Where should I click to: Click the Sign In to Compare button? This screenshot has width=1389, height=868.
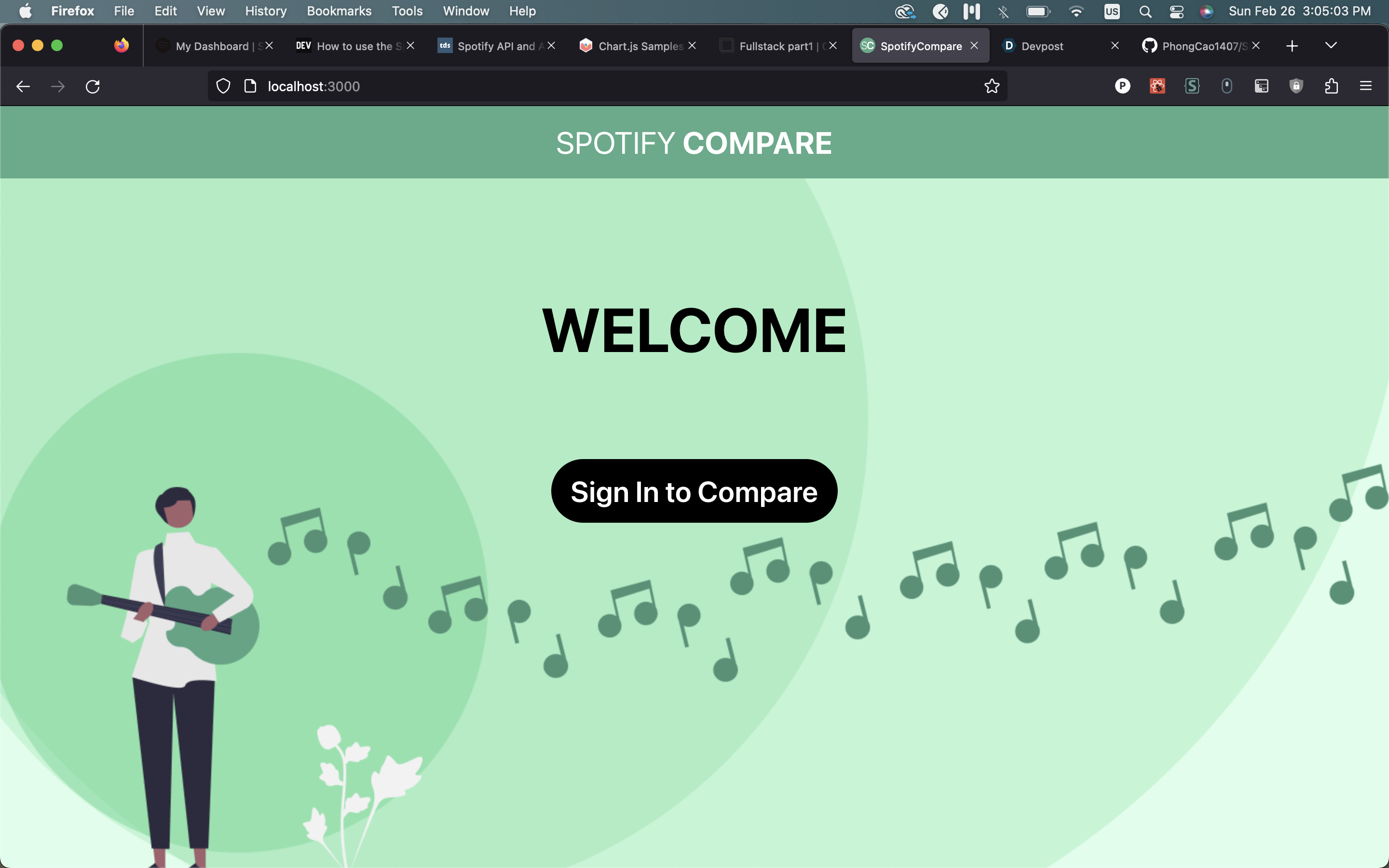tap(694, 491)
